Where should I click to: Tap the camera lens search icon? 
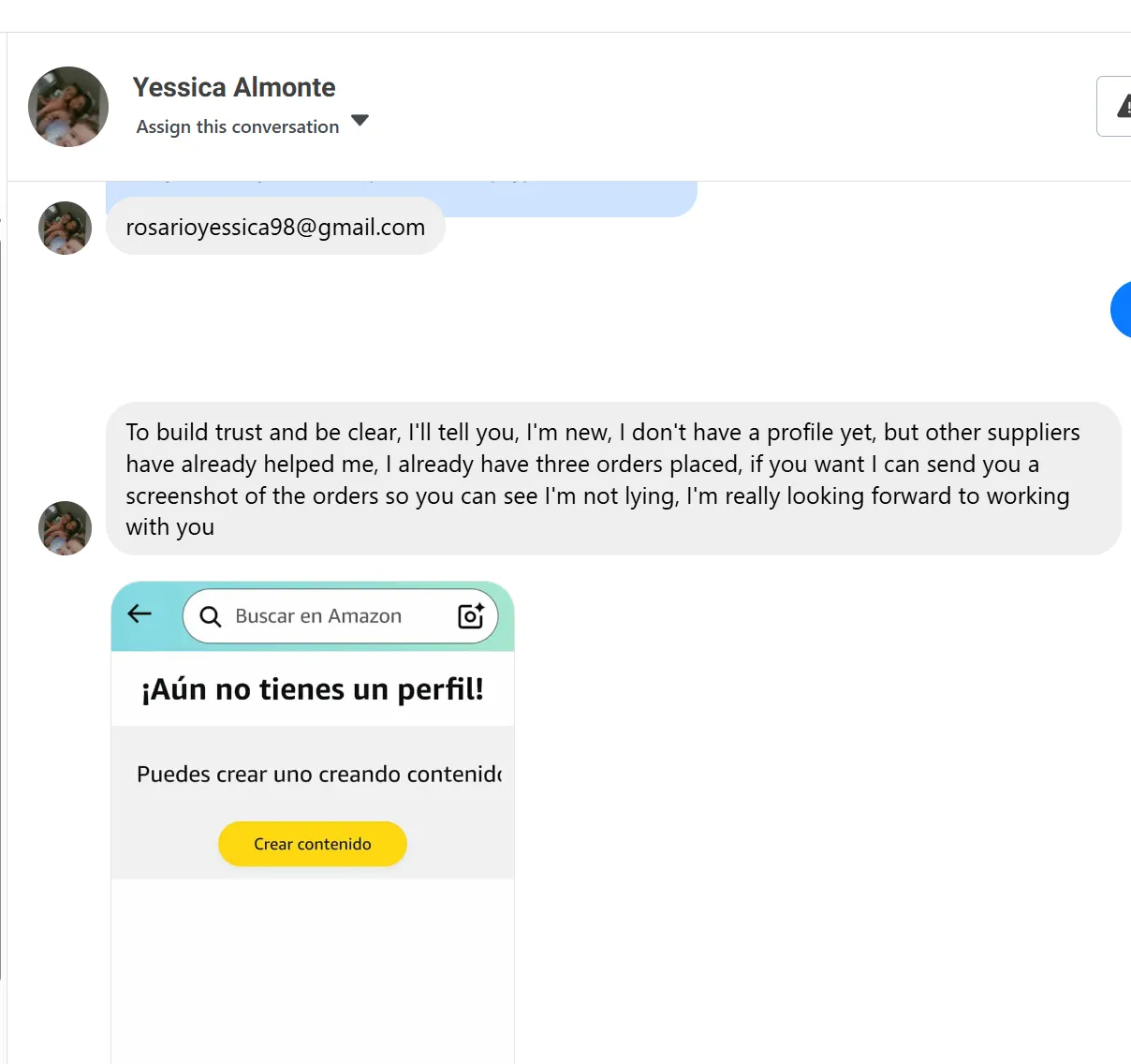coord(470,616)
